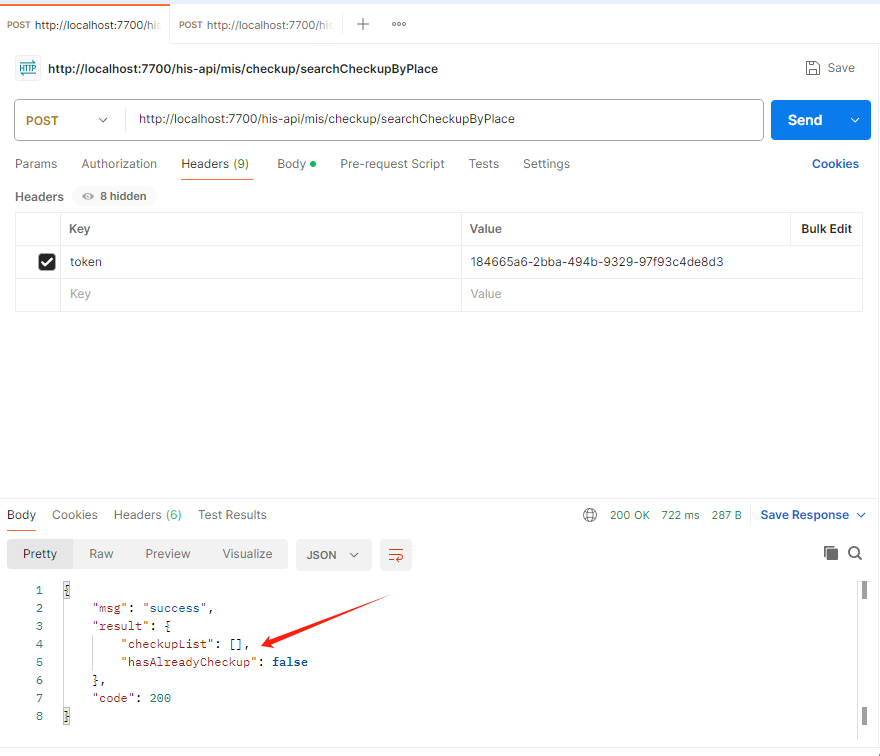Open the Test Results tab
880x756 pixels.
(232, 515)
